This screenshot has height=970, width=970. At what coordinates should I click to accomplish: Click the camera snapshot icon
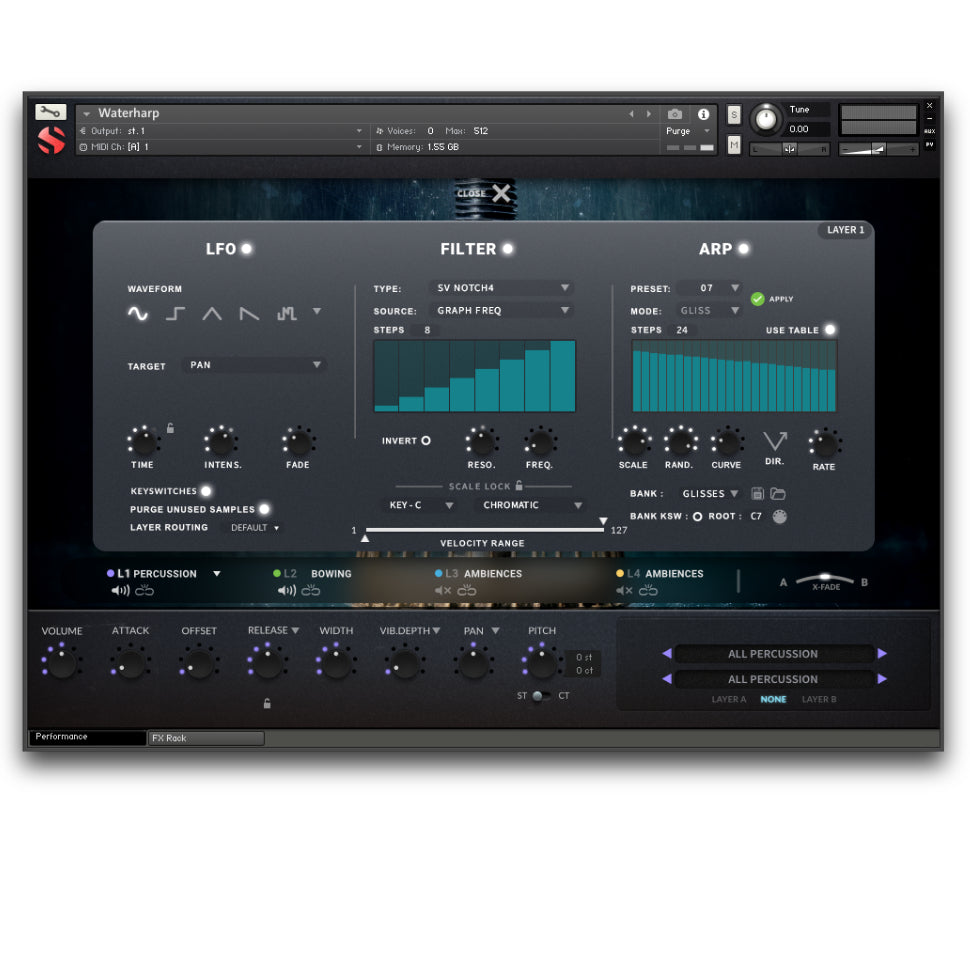[675, 114]
